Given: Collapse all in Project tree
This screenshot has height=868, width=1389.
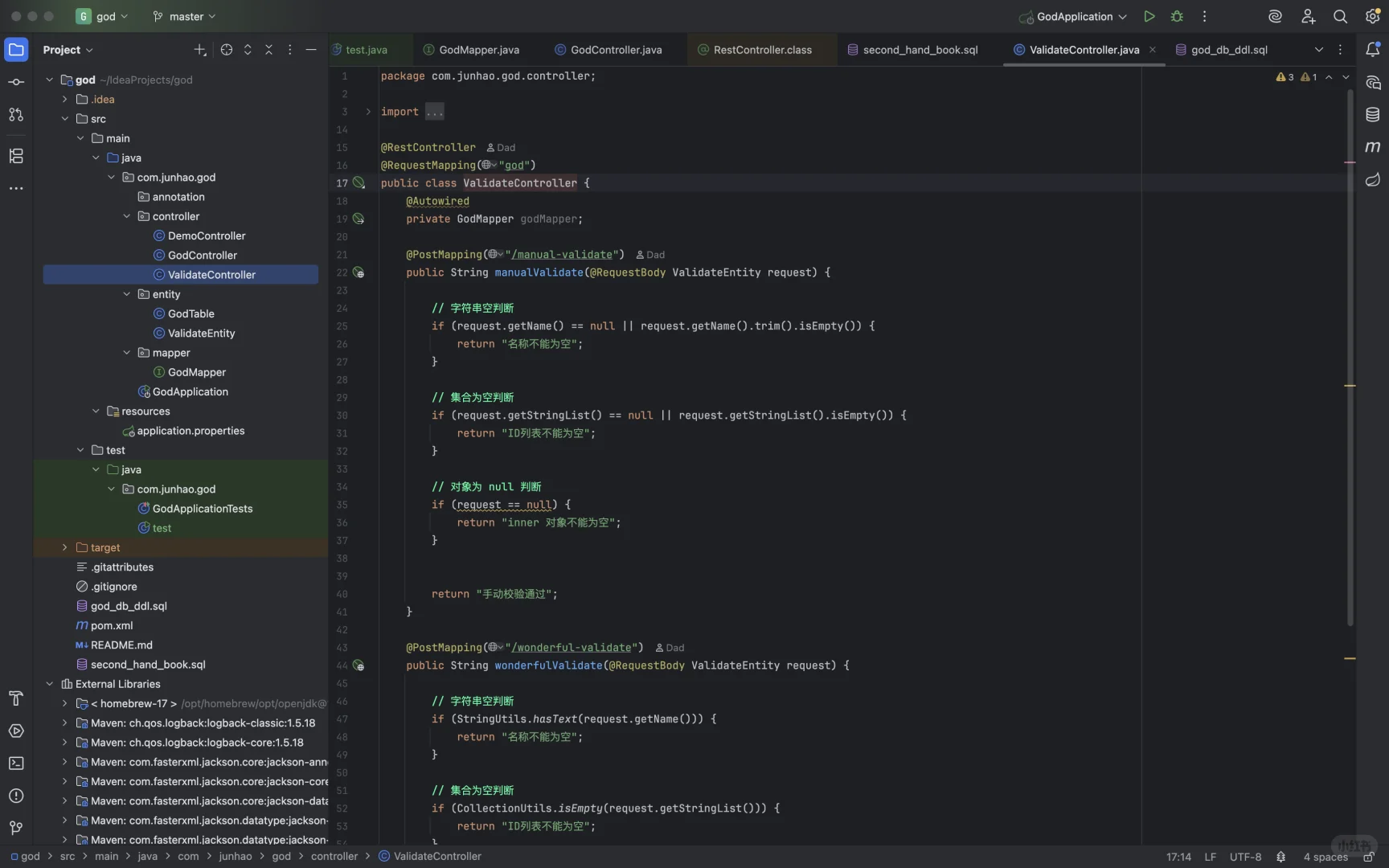Looking at the screenshot, I should pyautogui.click(x=268, y=50).
